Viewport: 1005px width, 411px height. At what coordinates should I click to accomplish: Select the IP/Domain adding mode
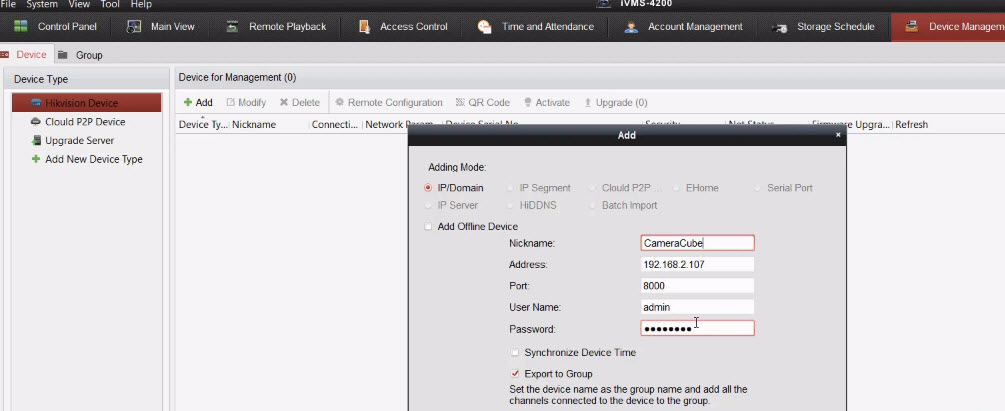tap(429, 188)
